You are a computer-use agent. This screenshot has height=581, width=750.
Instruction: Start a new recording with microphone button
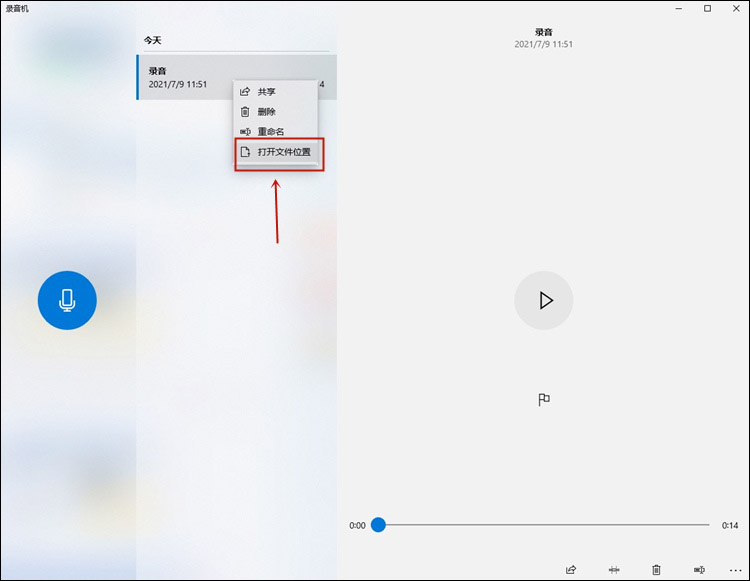(x=67, y=300)
